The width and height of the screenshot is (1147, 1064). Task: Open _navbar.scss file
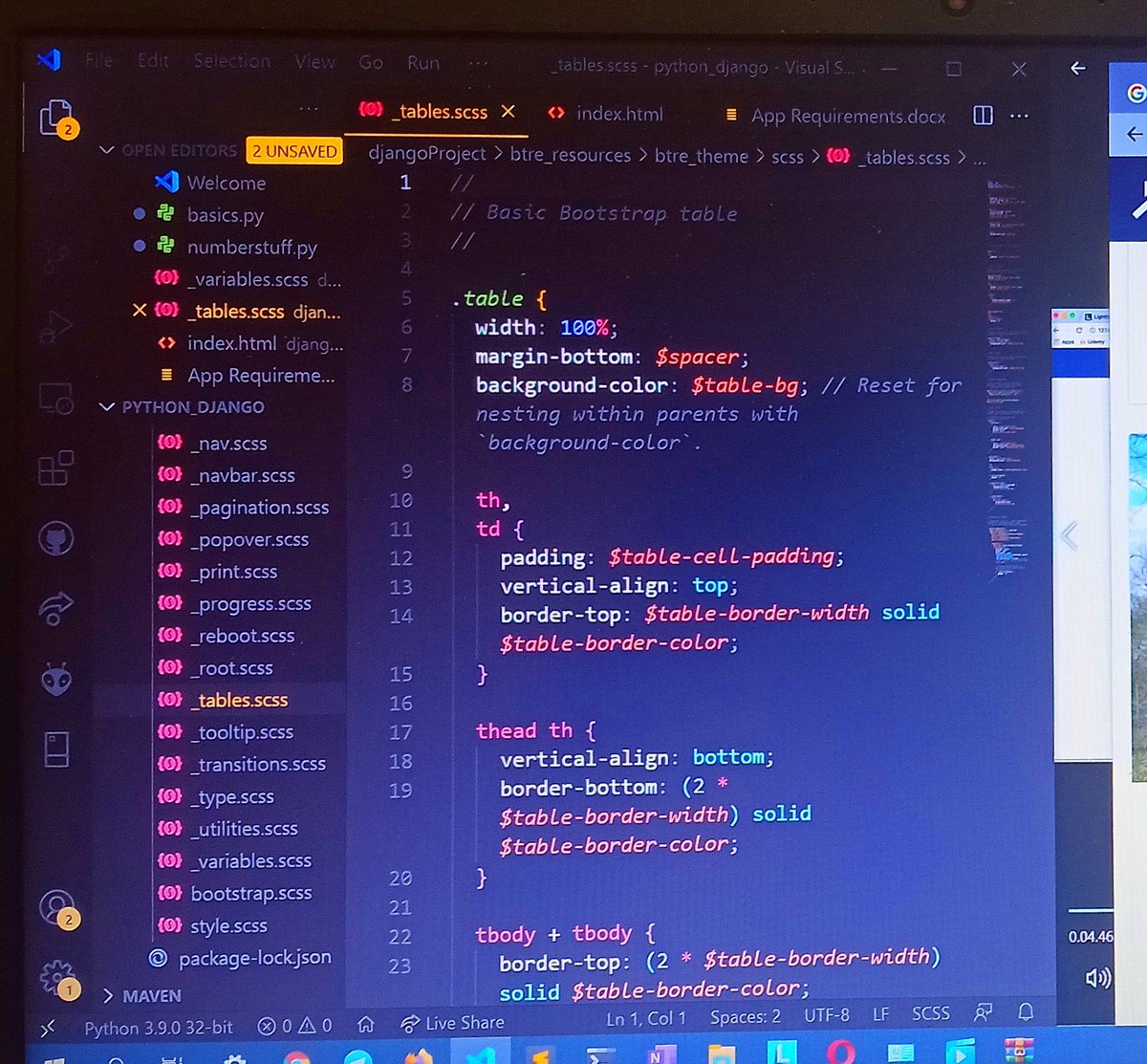click(x=242, y=475)
